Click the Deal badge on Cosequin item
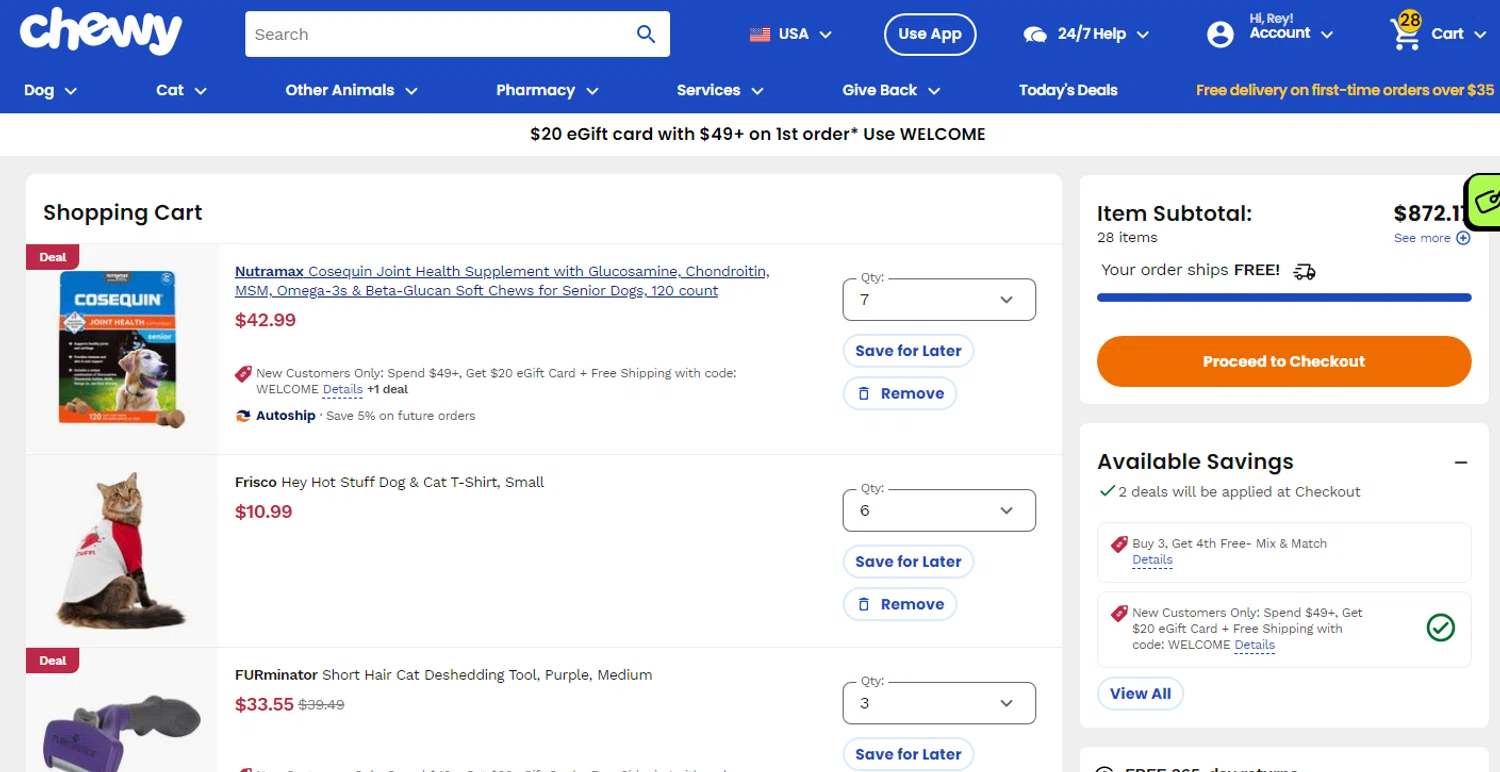1500x772 pixels. pyautogui.click(x=53, y=257)
